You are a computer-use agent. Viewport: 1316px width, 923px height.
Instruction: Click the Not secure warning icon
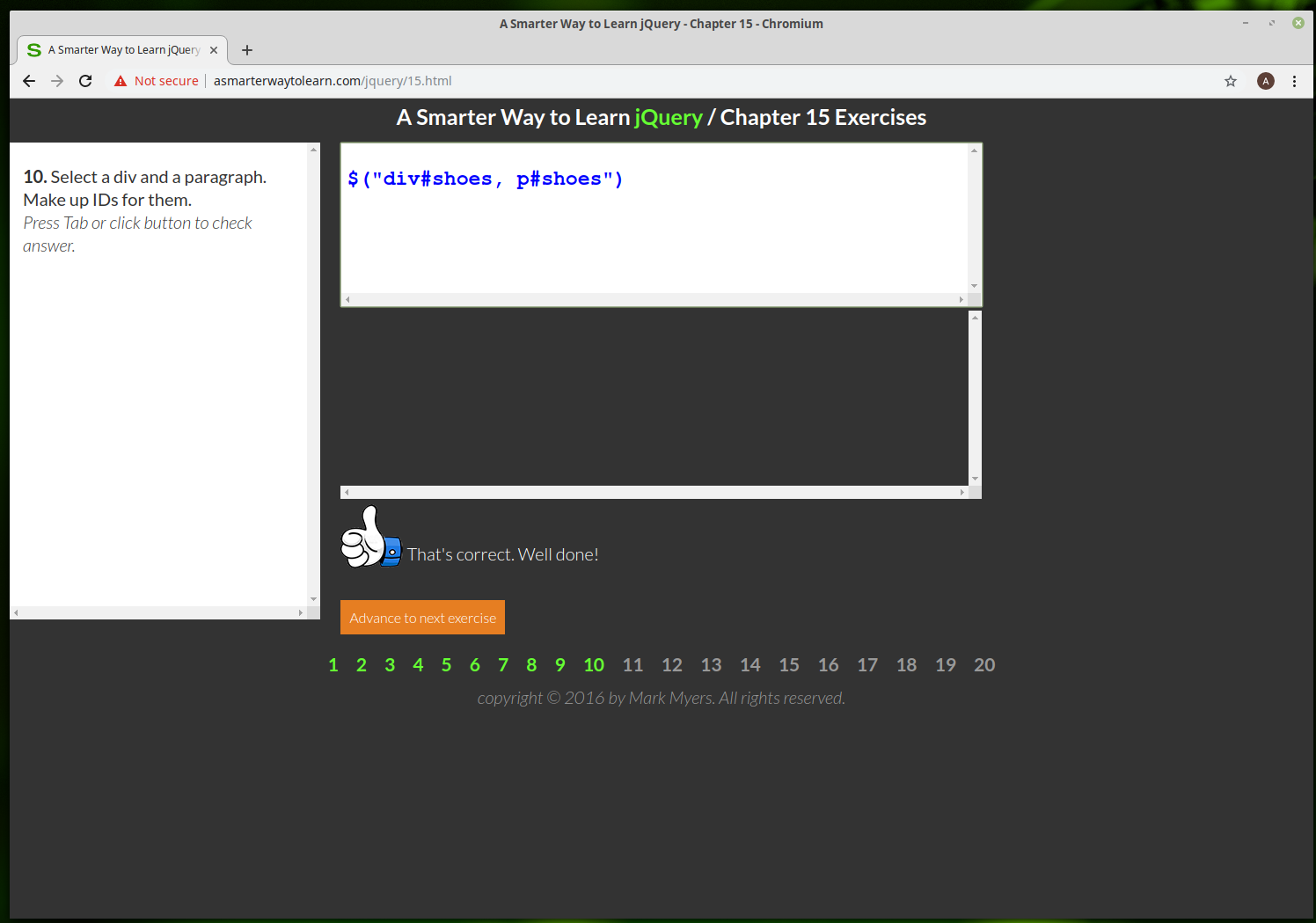click(121, 81)
